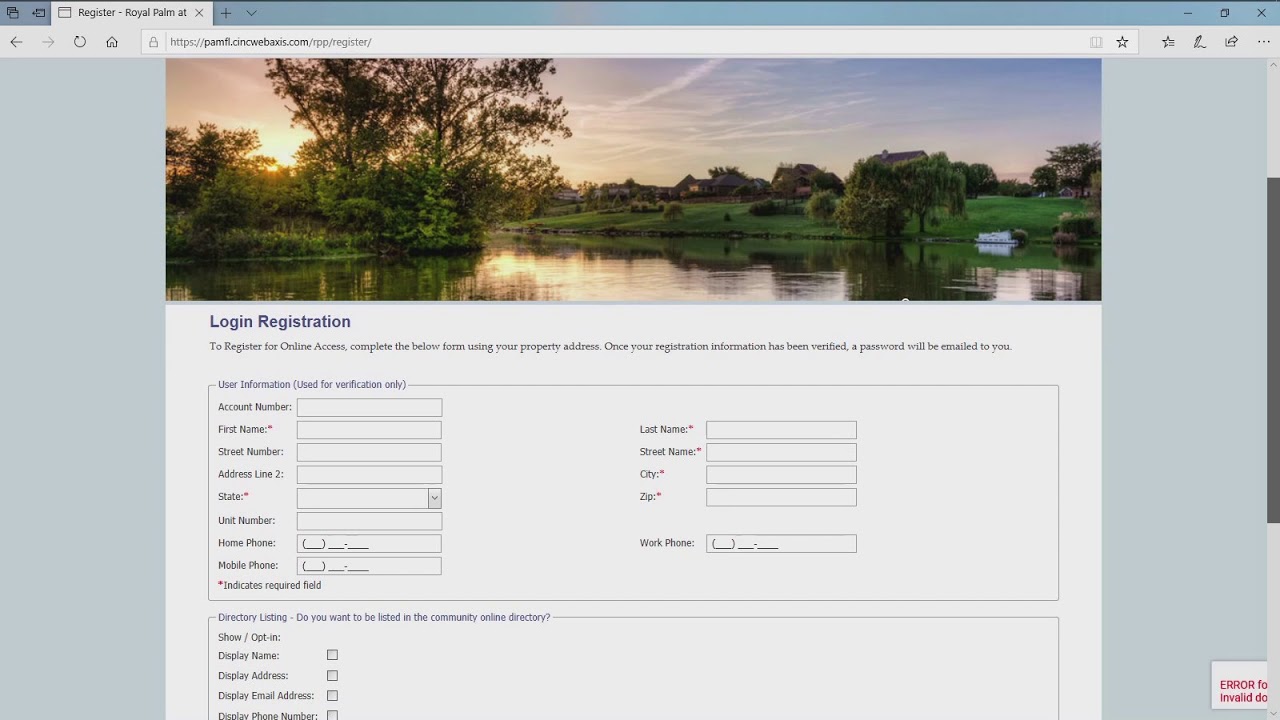Click the 'Indicates required field' note
Screen dimensions: 1280x720
coord(270,586)
